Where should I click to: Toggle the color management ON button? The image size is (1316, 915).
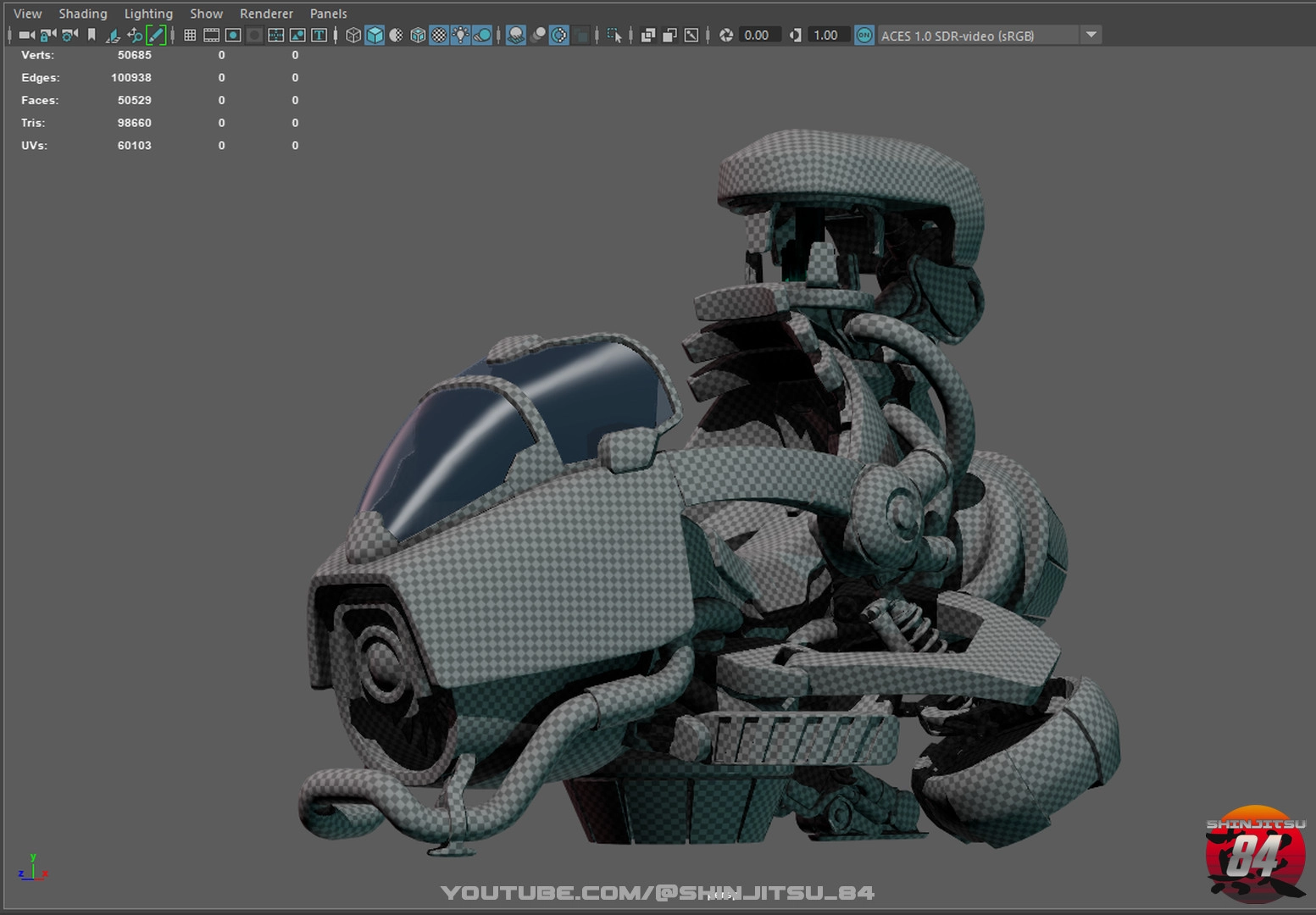point(863,35)
